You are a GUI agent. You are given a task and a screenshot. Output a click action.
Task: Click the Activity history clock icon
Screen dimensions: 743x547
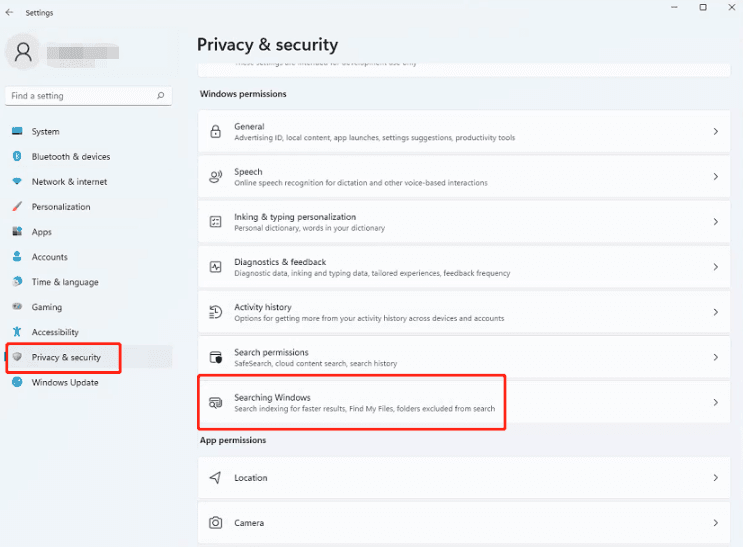pyautogui.click(x=216, y=312)
